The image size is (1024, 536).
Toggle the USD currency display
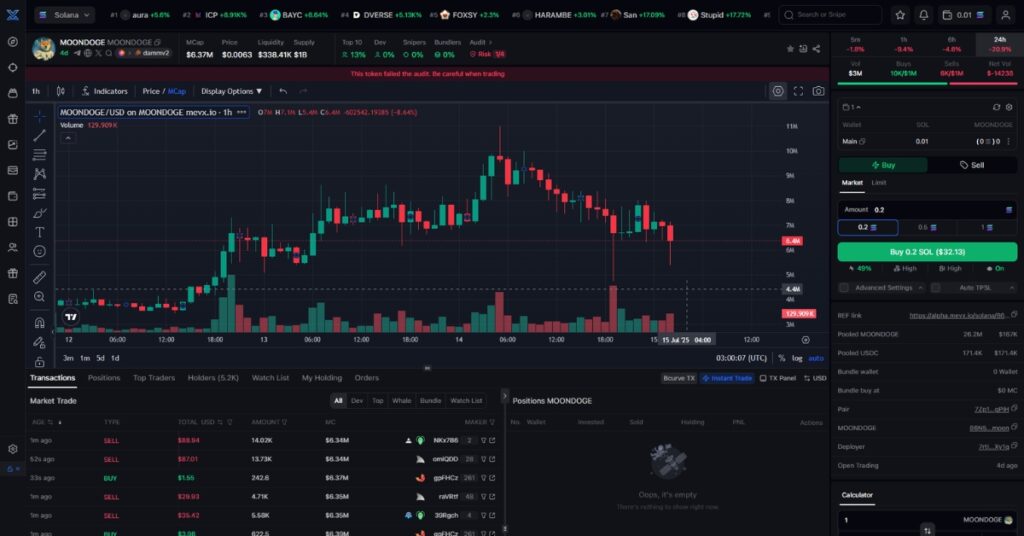815,378
